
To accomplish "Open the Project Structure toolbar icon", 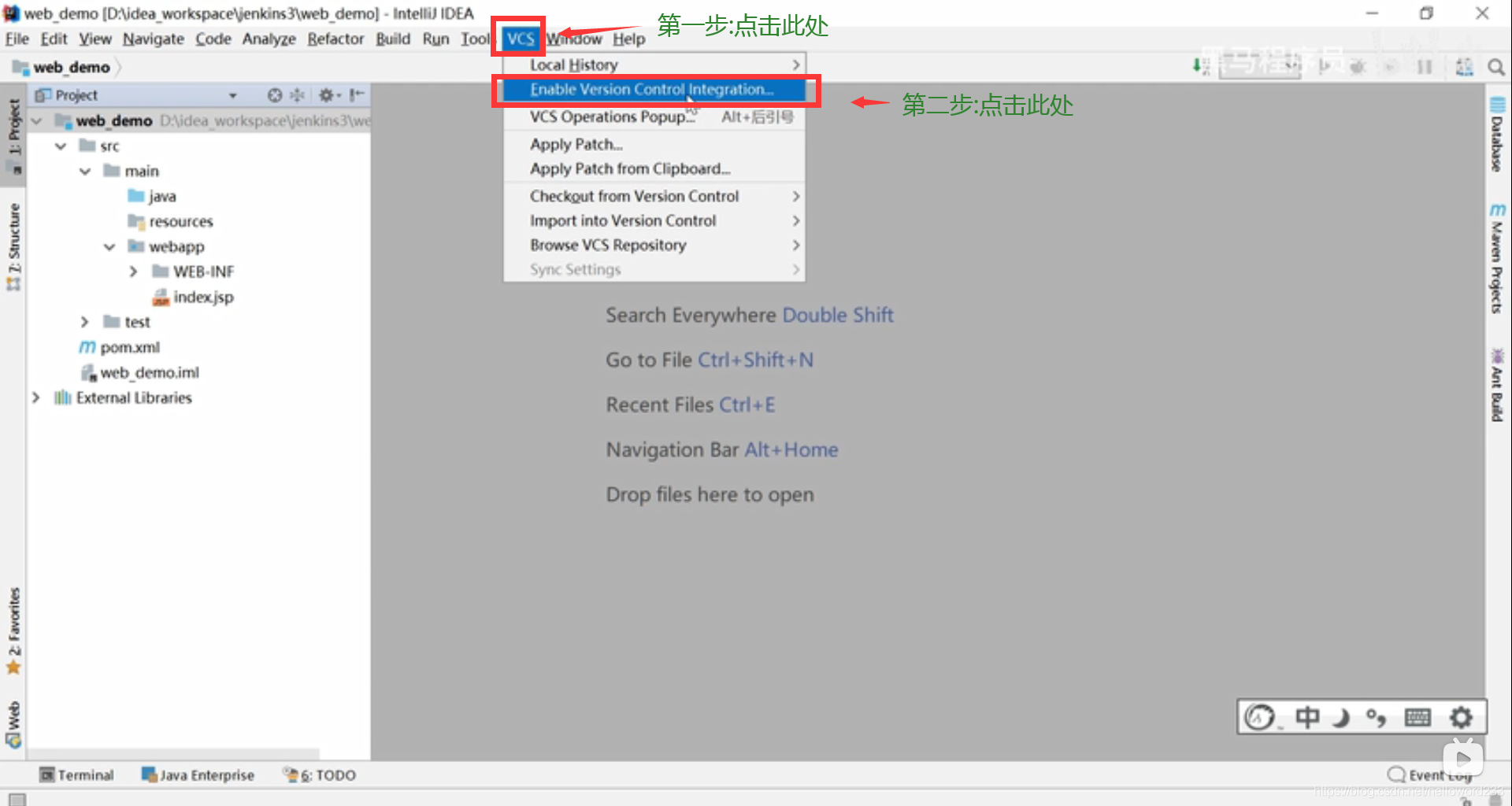I will (x=1464, y=67).
